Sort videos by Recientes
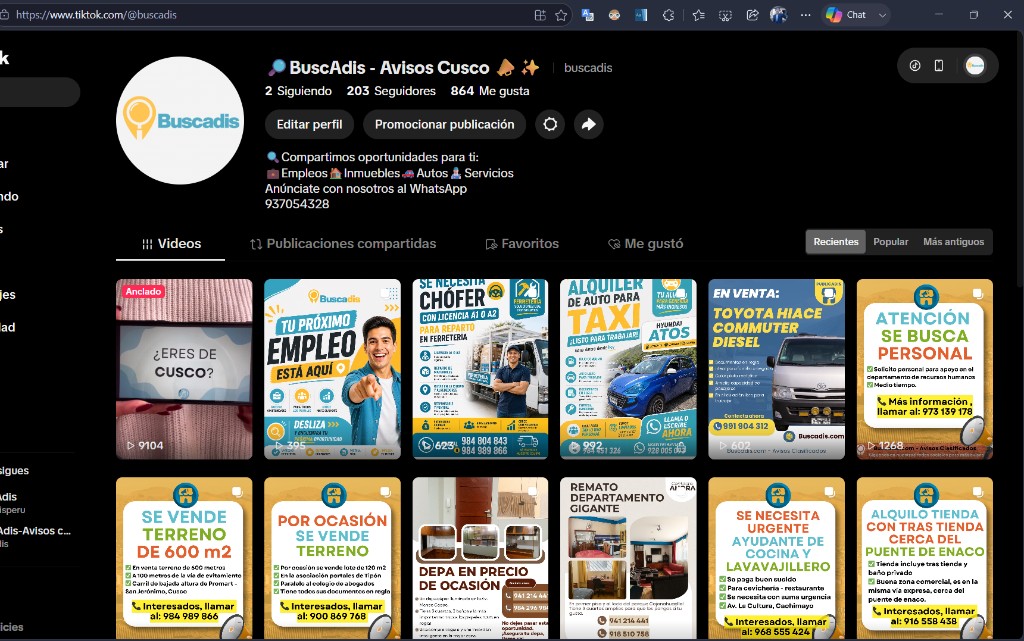 (x=836, y=242)
